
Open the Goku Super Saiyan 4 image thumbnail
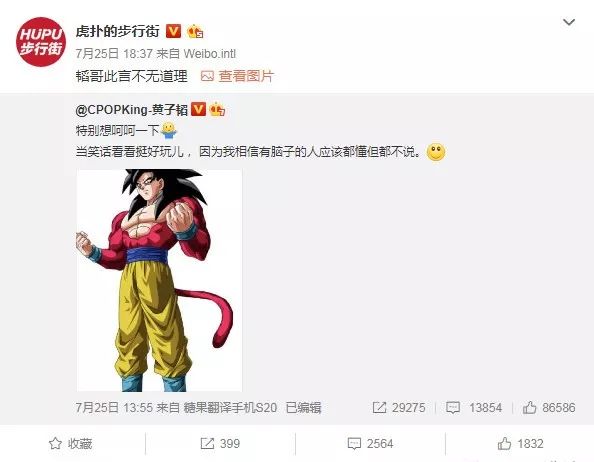[159, 280]
